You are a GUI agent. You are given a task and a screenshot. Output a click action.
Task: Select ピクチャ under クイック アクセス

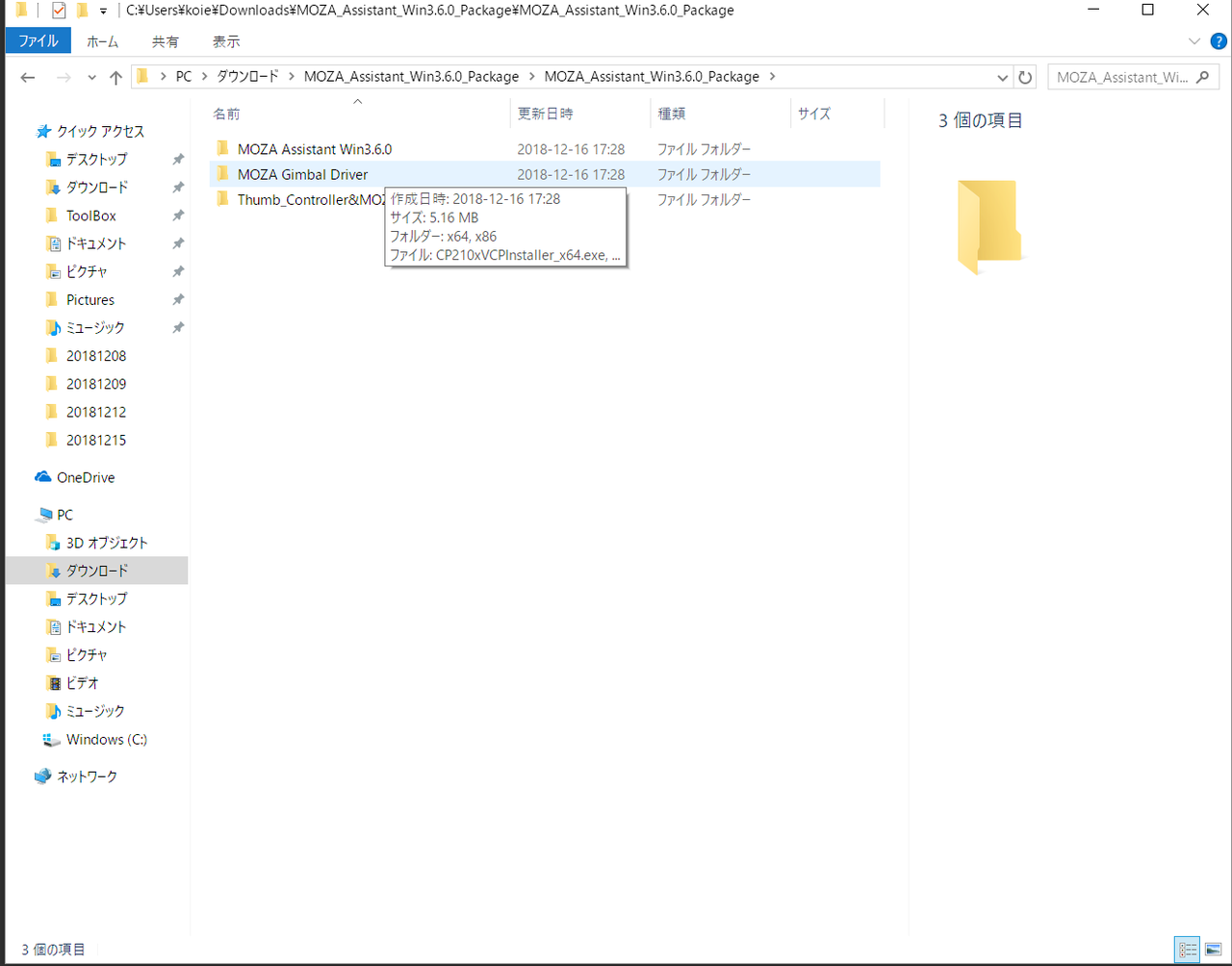tap(87, 271)
